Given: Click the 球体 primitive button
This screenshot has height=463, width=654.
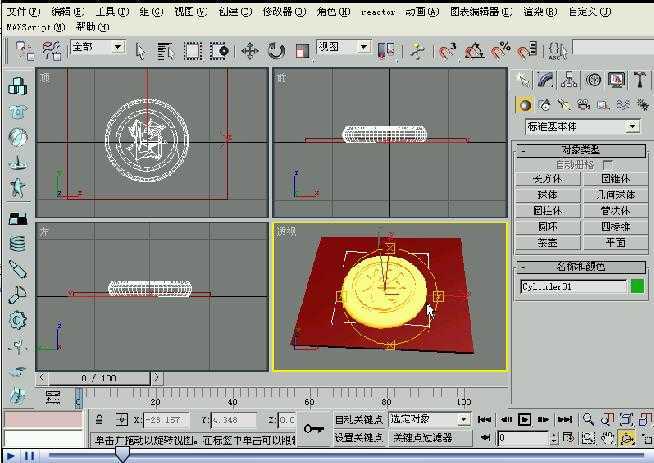Looking at the screenshot, I should [x=548, y=195].
